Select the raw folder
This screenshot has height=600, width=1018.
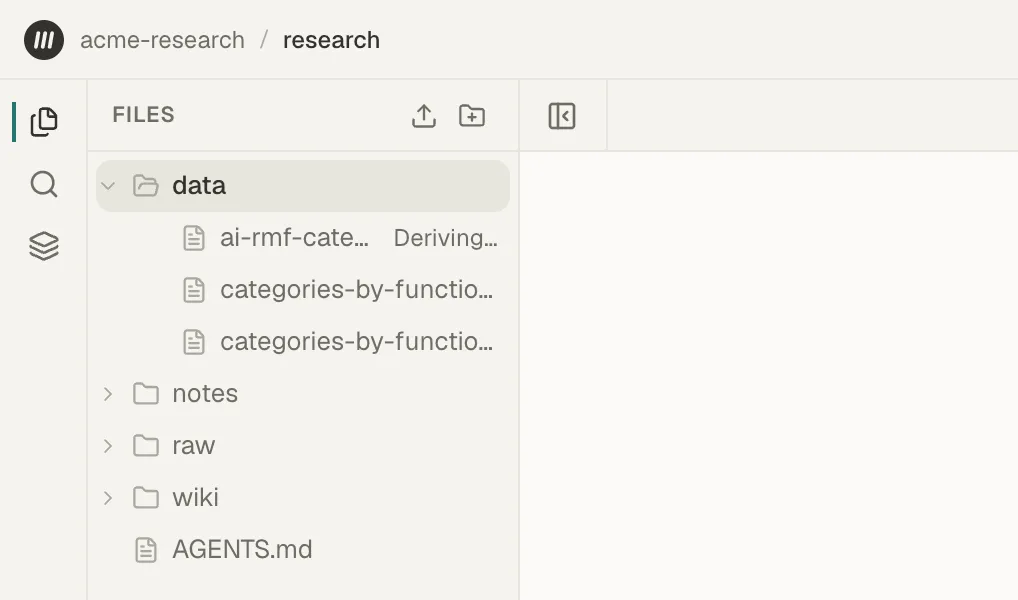(303, 445)
